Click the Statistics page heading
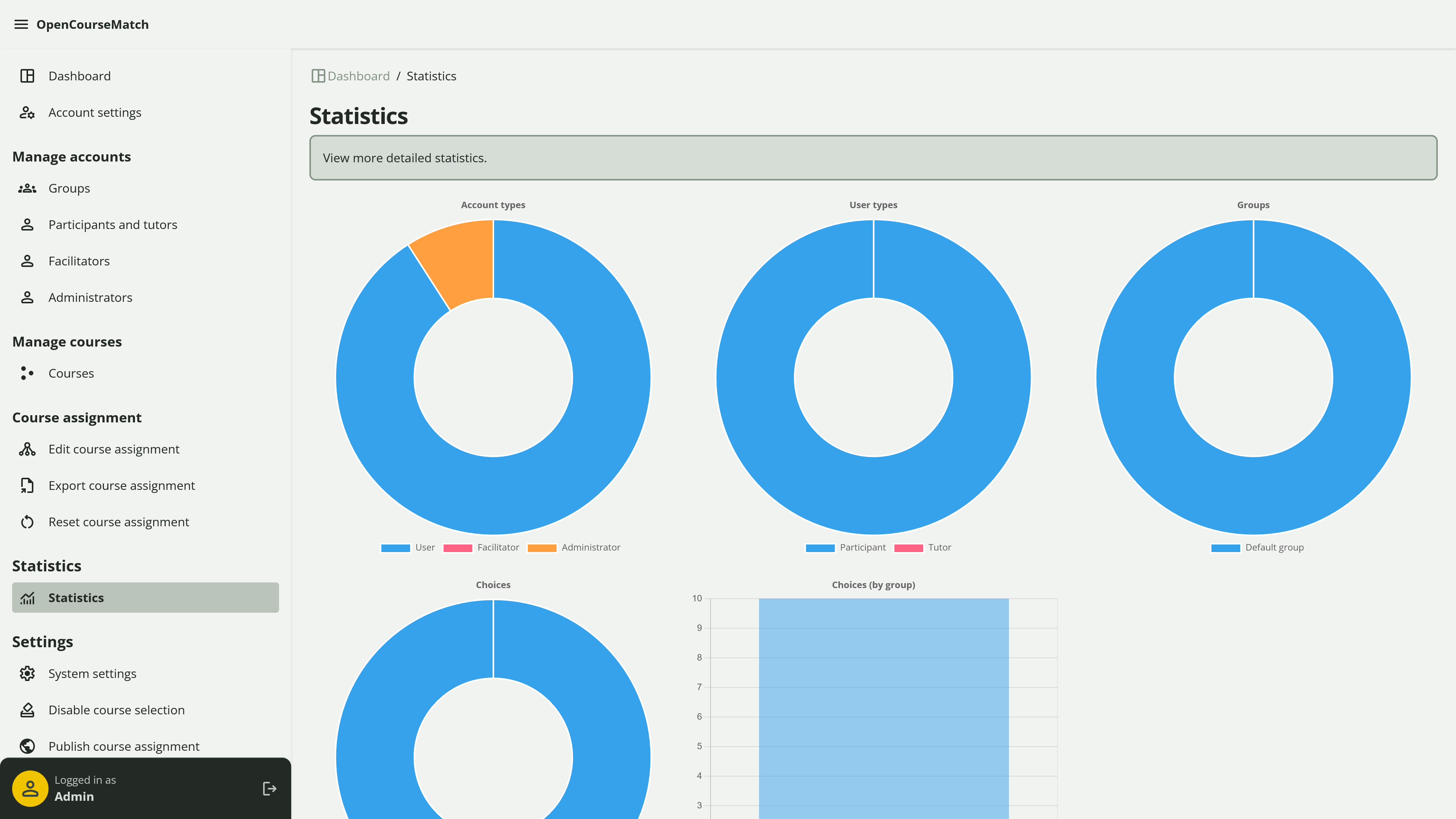The image size is (1456, 819). 358,116
